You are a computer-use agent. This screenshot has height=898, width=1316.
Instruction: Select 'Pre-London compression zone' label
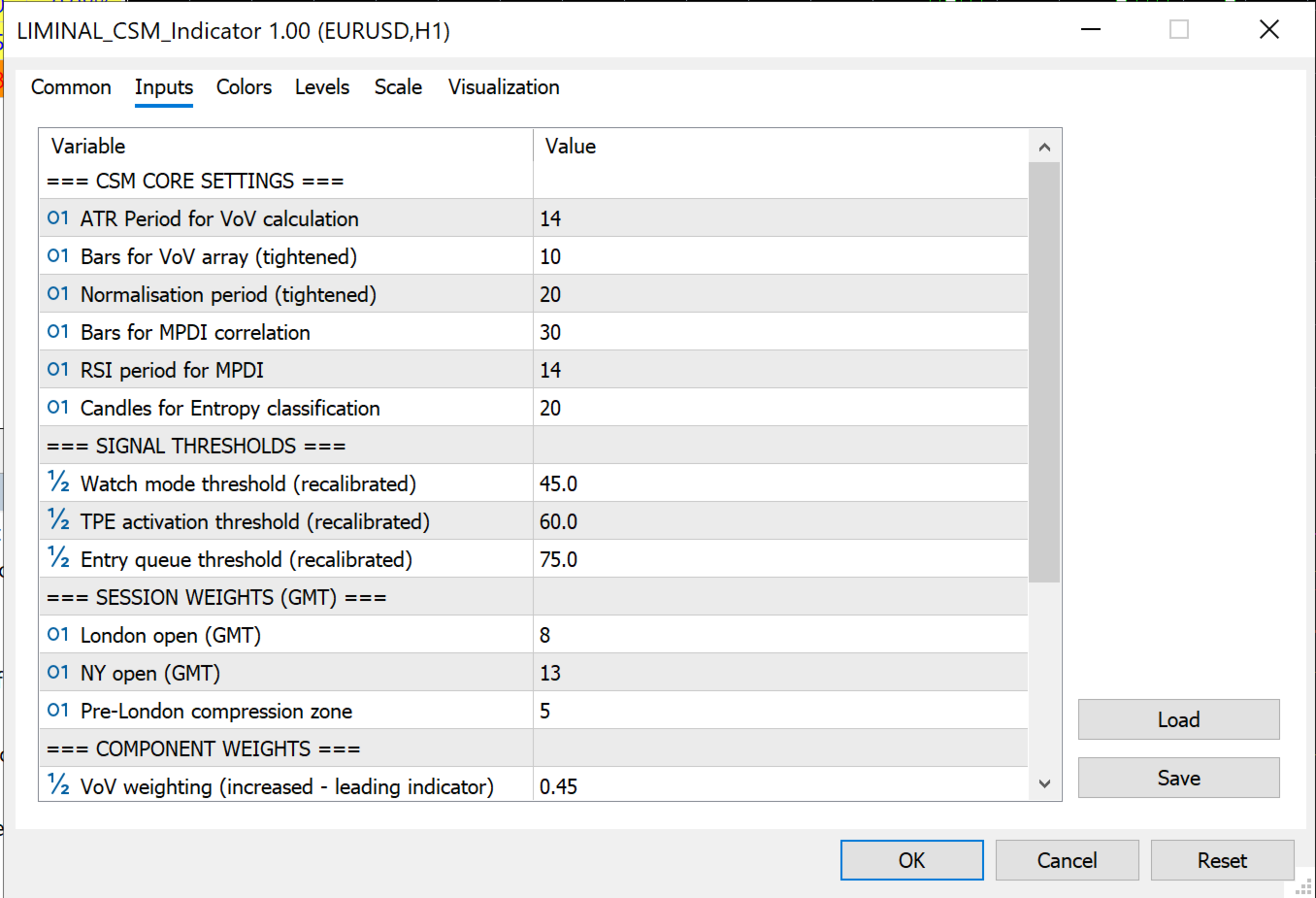pos(216,711)
